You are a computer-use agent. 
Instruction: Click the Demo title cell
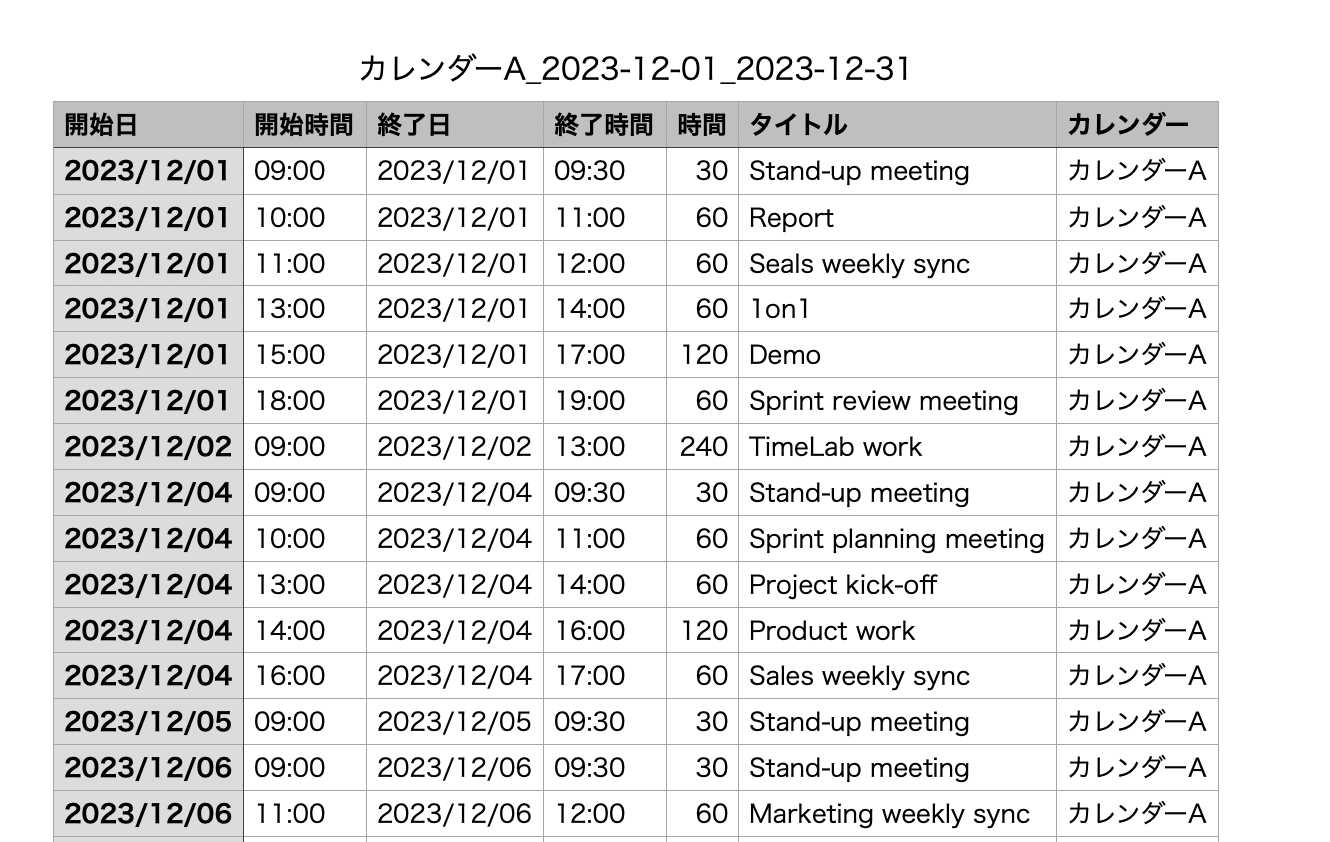(x=897, y=355)
